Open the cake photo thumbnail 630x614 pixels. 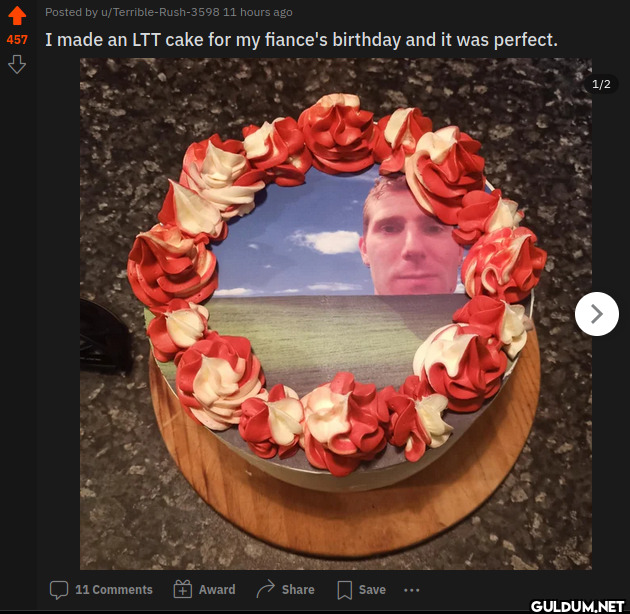pos(335,314)
